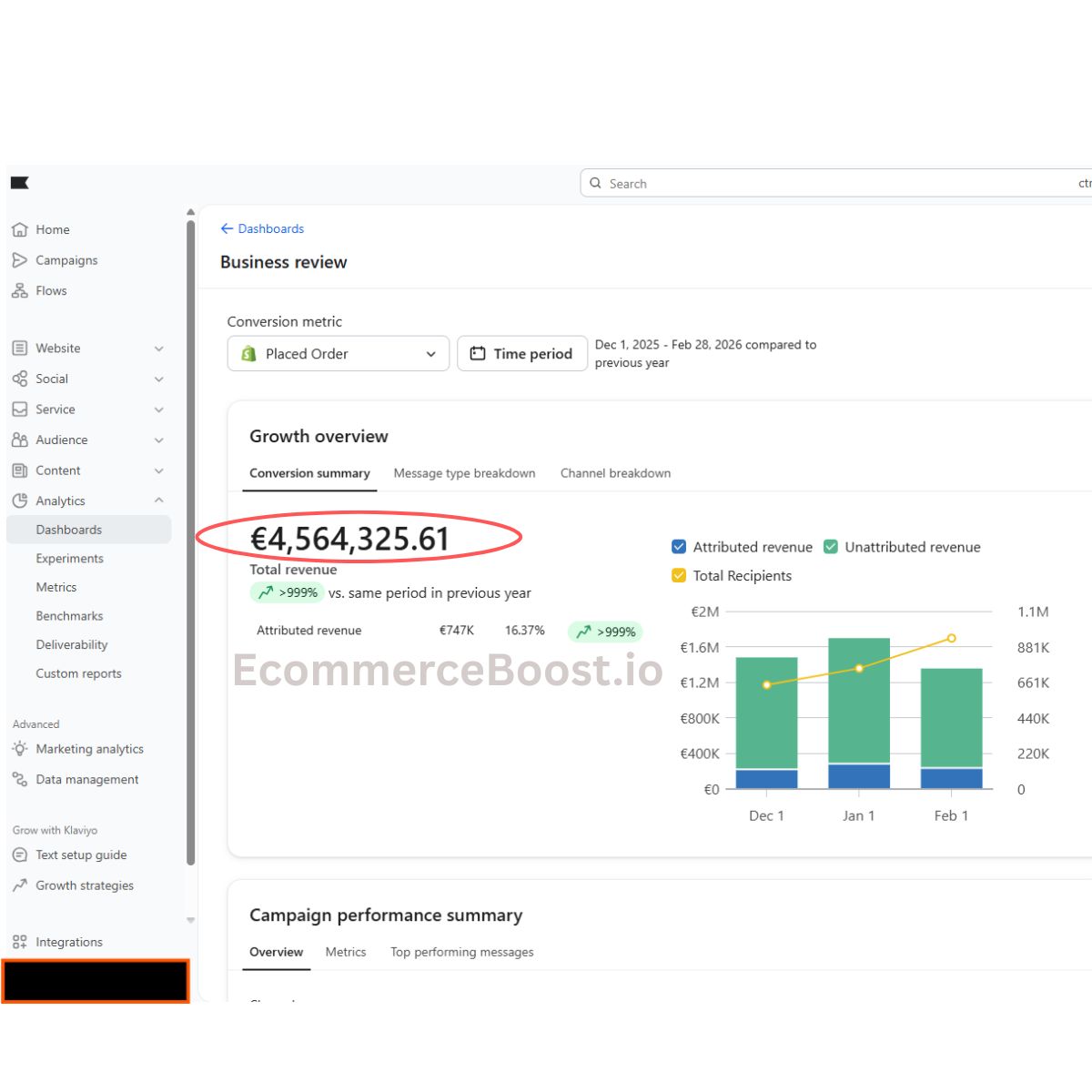
Task: Open the Channel breakdown tab
Action: pyautogui.click(x=615, y=473)
